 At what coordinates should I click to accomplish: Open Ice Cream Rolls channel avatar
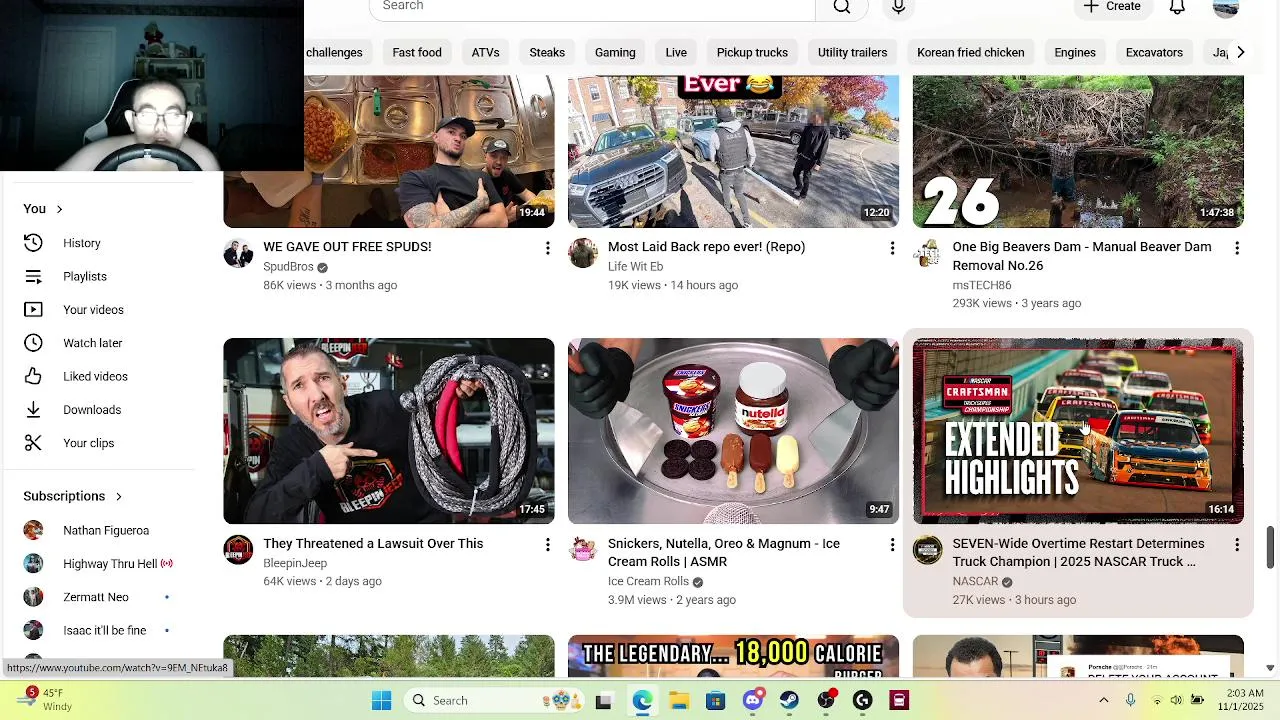coord(583,550)
